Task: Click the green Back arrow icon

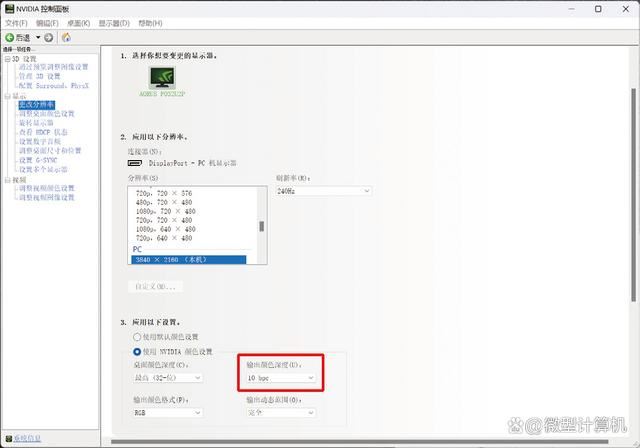Action: point(10,37)
